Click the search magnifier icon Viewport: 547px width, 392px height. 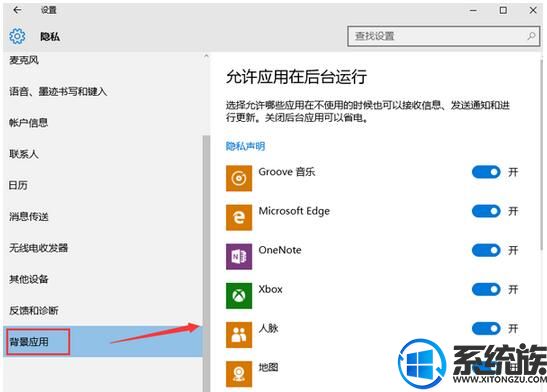[x=531, y=36]
